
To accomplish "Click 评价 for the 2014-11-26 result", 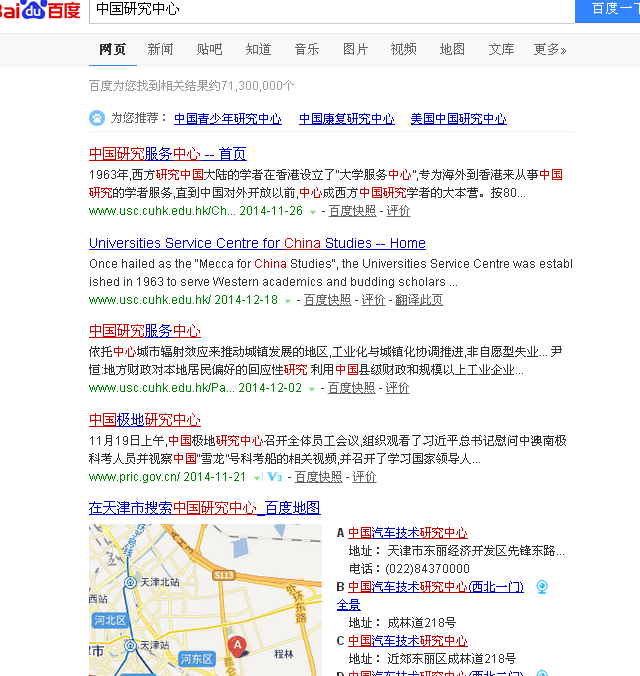I will pos(398,211).
